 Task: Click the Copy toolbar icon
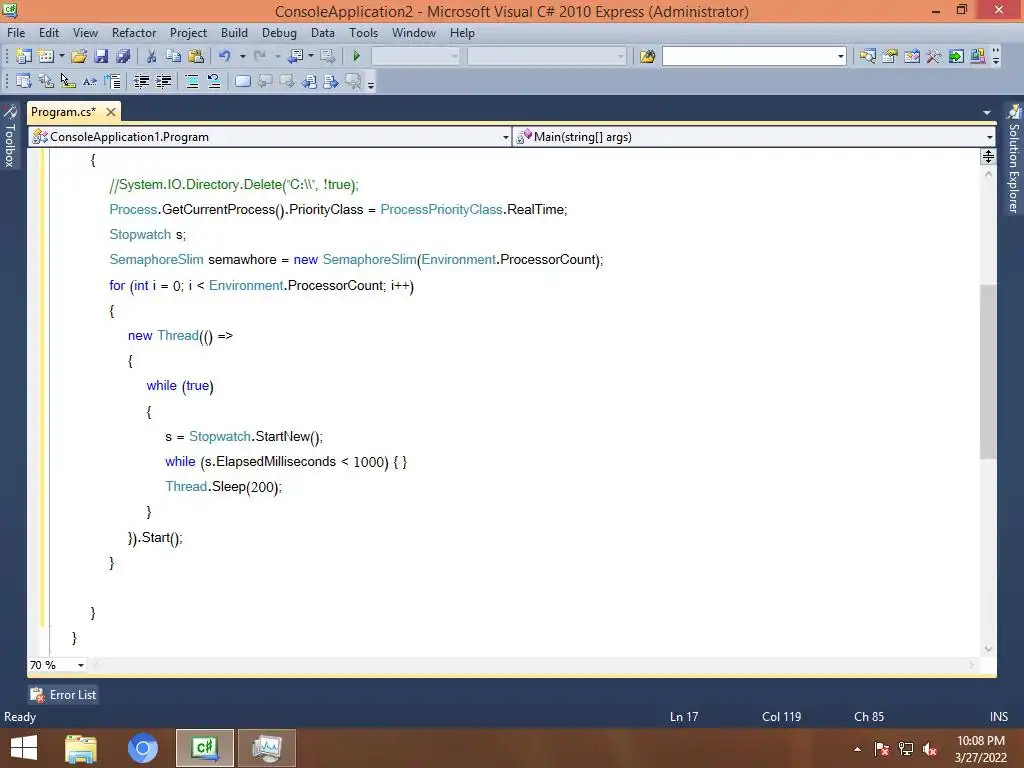tap(173, 56)
